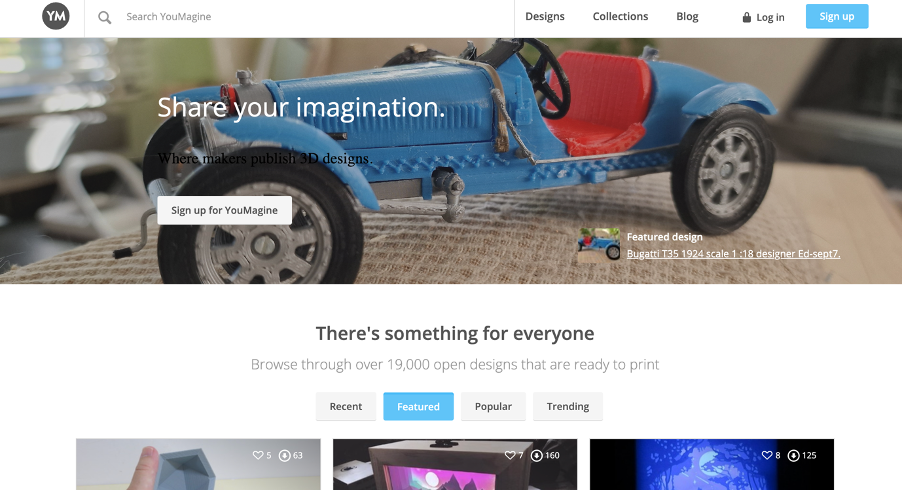Select the Featured designs filter

pos(418,407)
